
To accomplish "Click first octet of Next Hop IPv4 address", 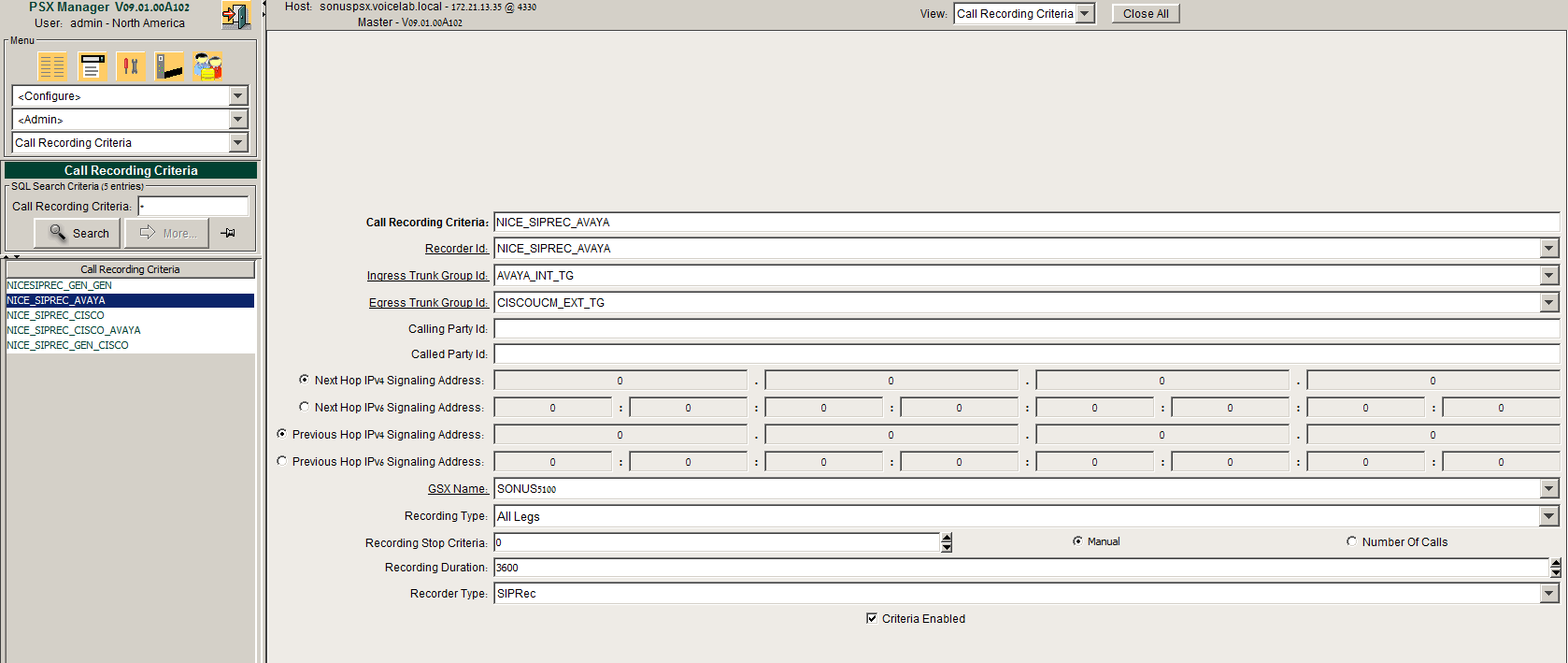I will click(620, 381).
